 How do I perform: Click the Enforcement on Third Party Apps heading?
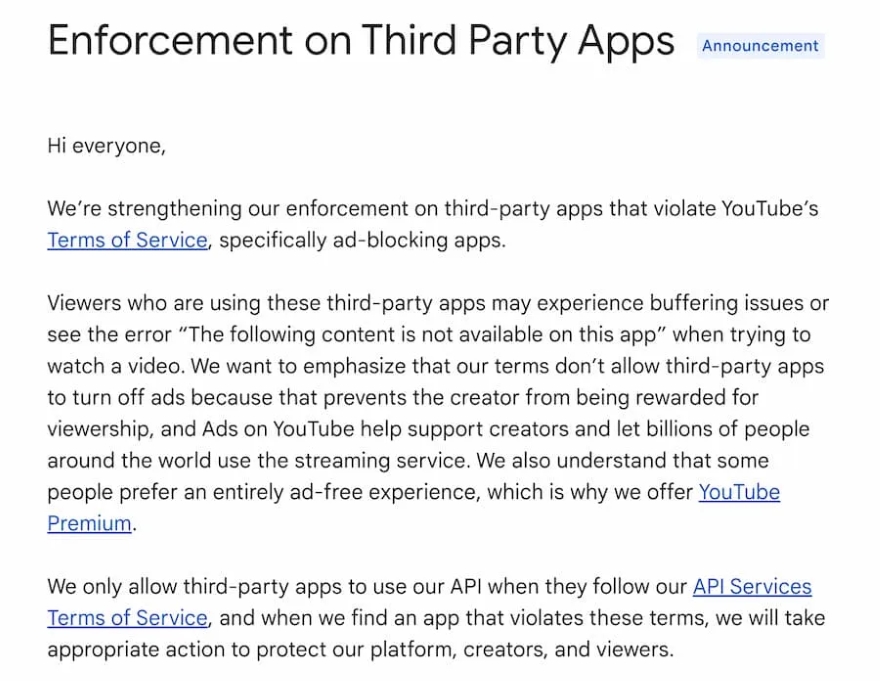[x=361, y=41]
